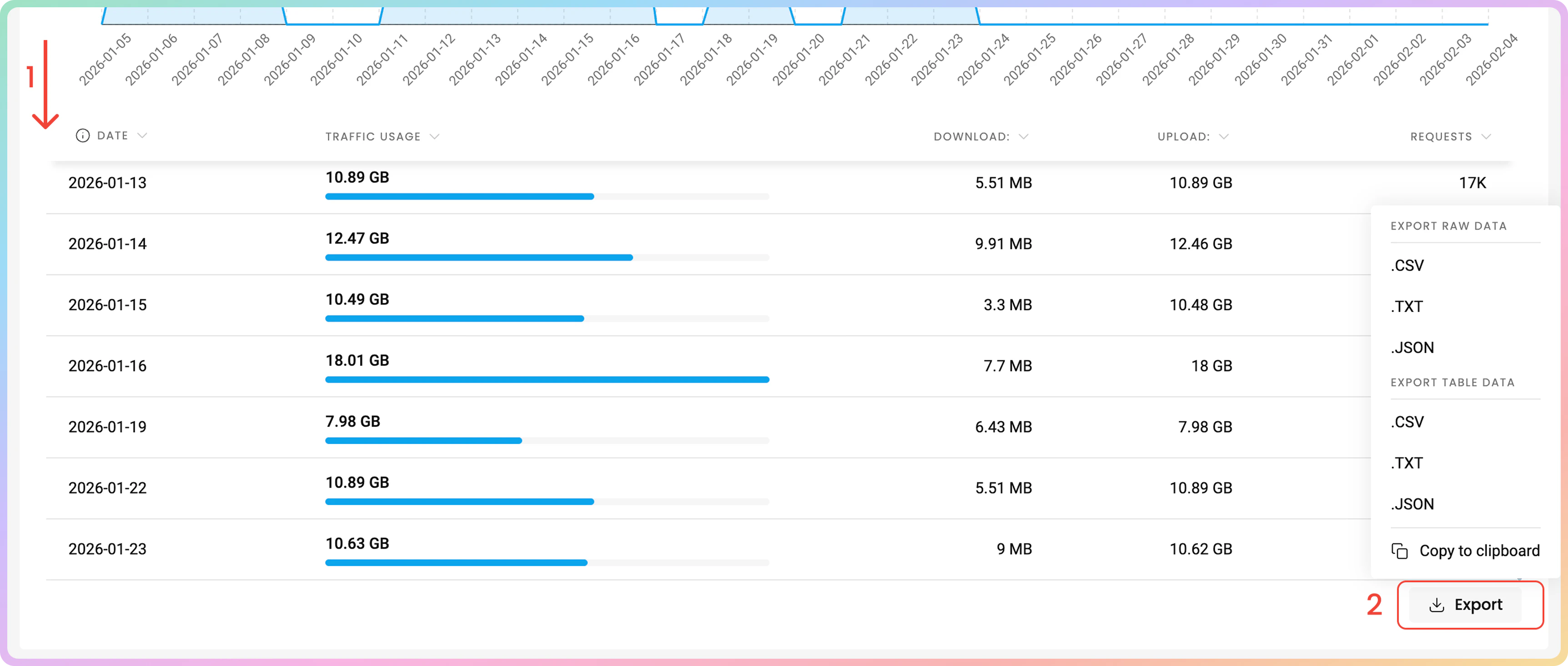Click the download icon in Export button

tap(1436, 605)
